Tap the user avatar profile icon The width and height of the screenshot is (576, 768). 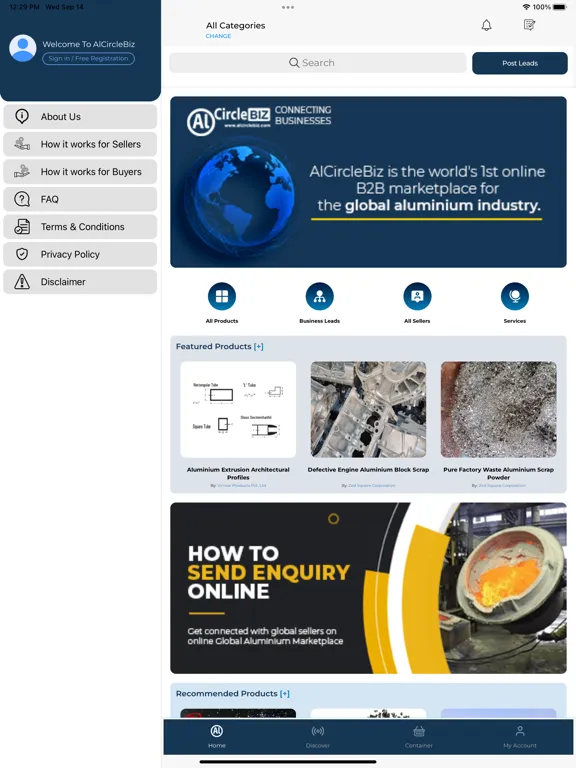[x=23, y=48]
